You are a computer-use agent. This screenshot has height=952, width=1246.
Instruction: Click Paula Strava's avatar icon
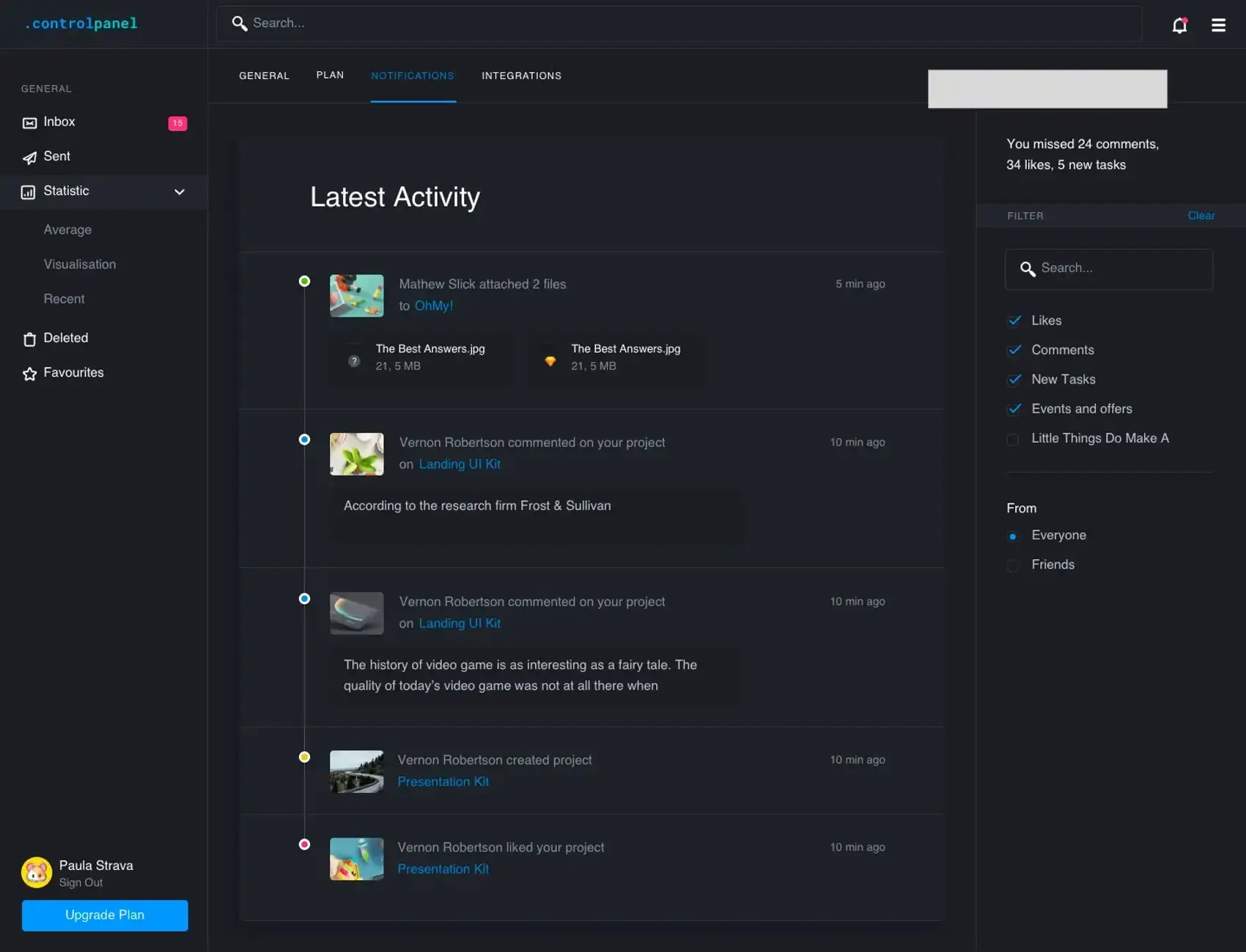(37, 872)
